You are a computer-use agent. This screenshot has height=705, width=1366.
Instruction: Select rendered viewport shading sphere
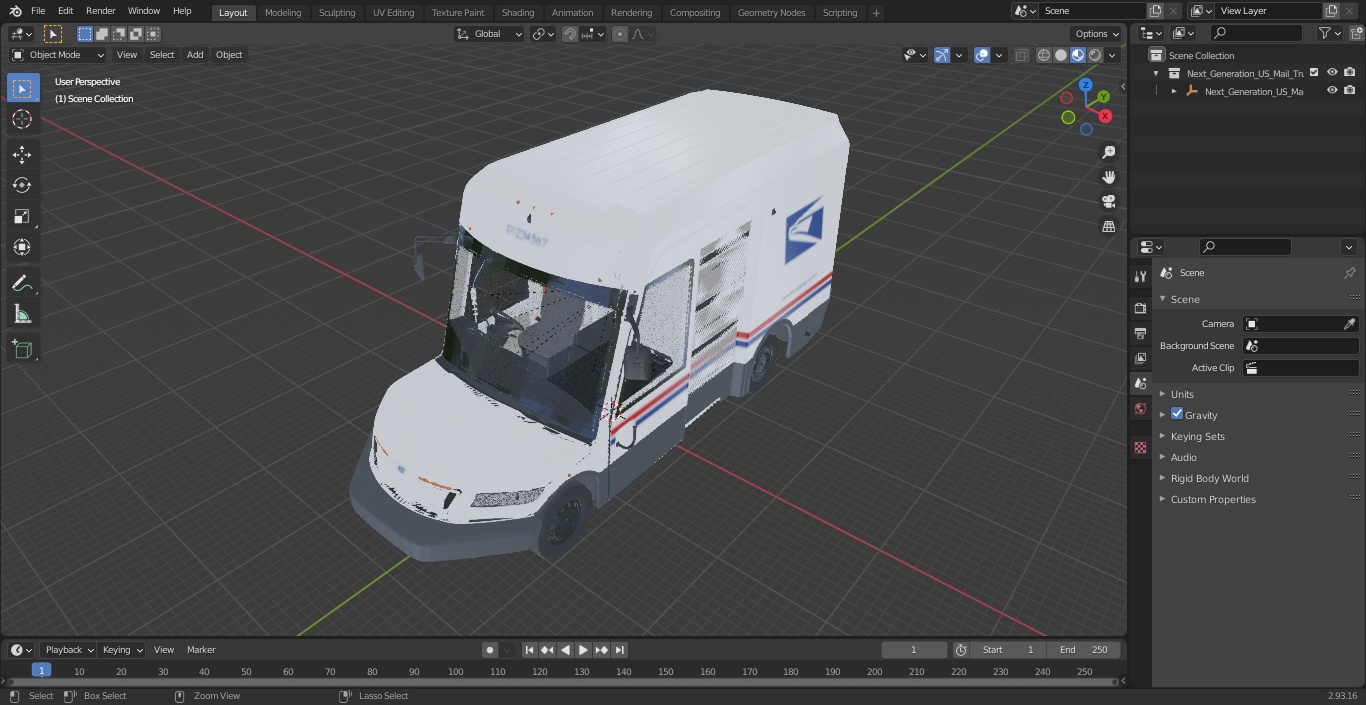point(1095,55)
